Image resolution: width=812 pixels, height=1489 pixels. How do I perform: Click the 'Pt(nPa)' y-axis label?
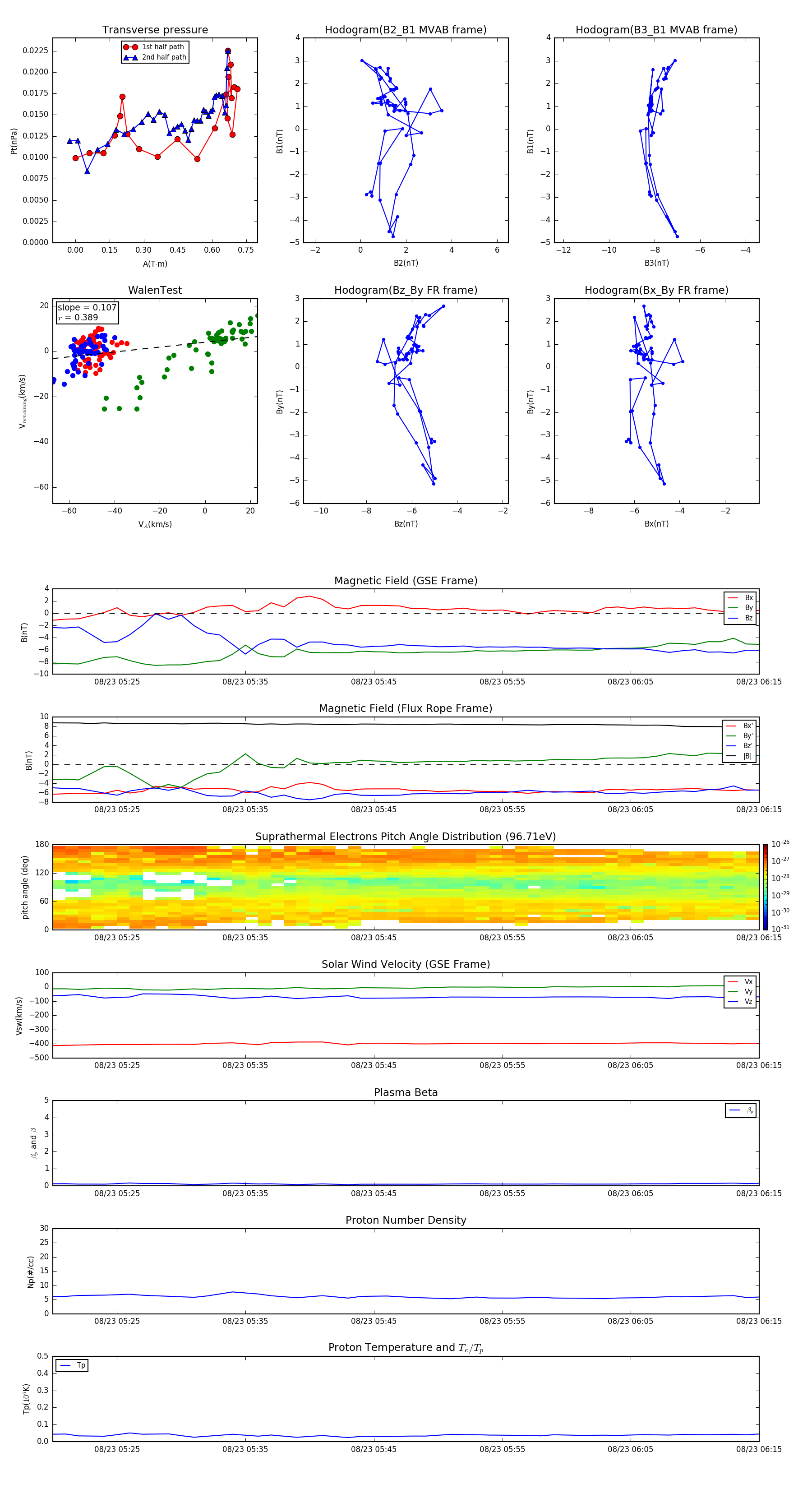tap(14, 140)
